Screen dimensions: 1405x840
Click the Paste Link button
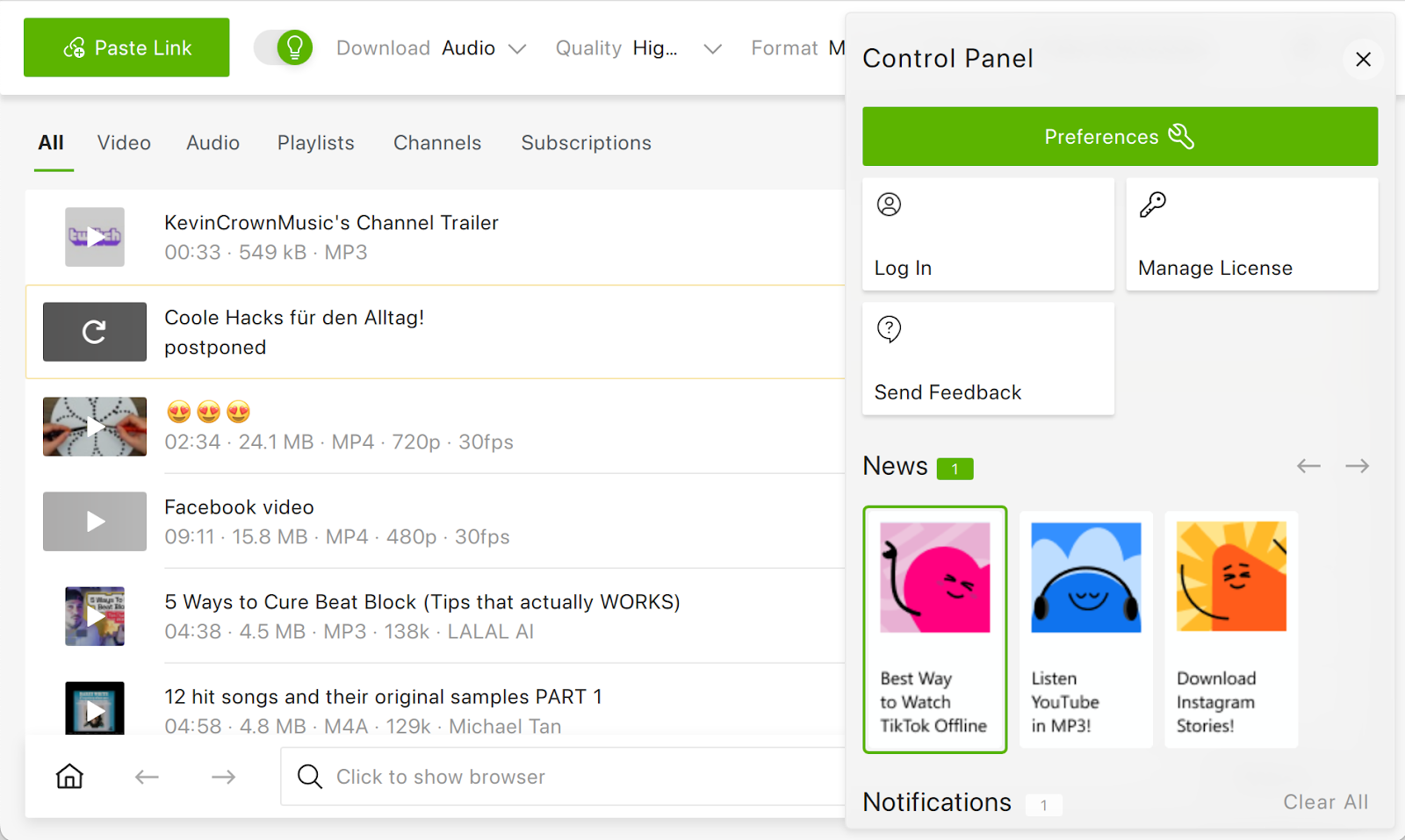[x=126, y=47]
